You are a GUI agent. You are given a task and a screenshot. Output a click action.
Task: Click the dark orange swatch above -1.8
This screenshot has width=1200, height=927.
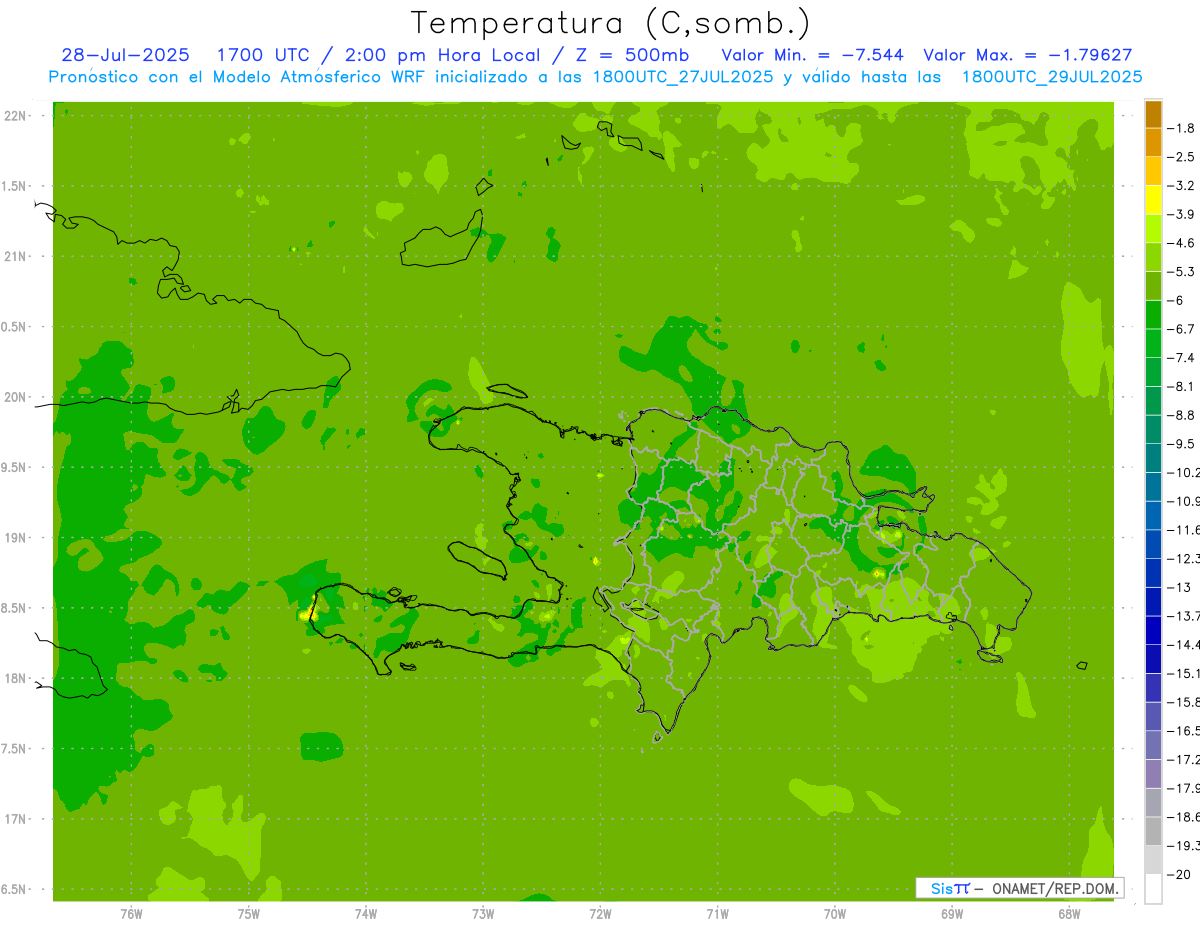point(1153,114)
